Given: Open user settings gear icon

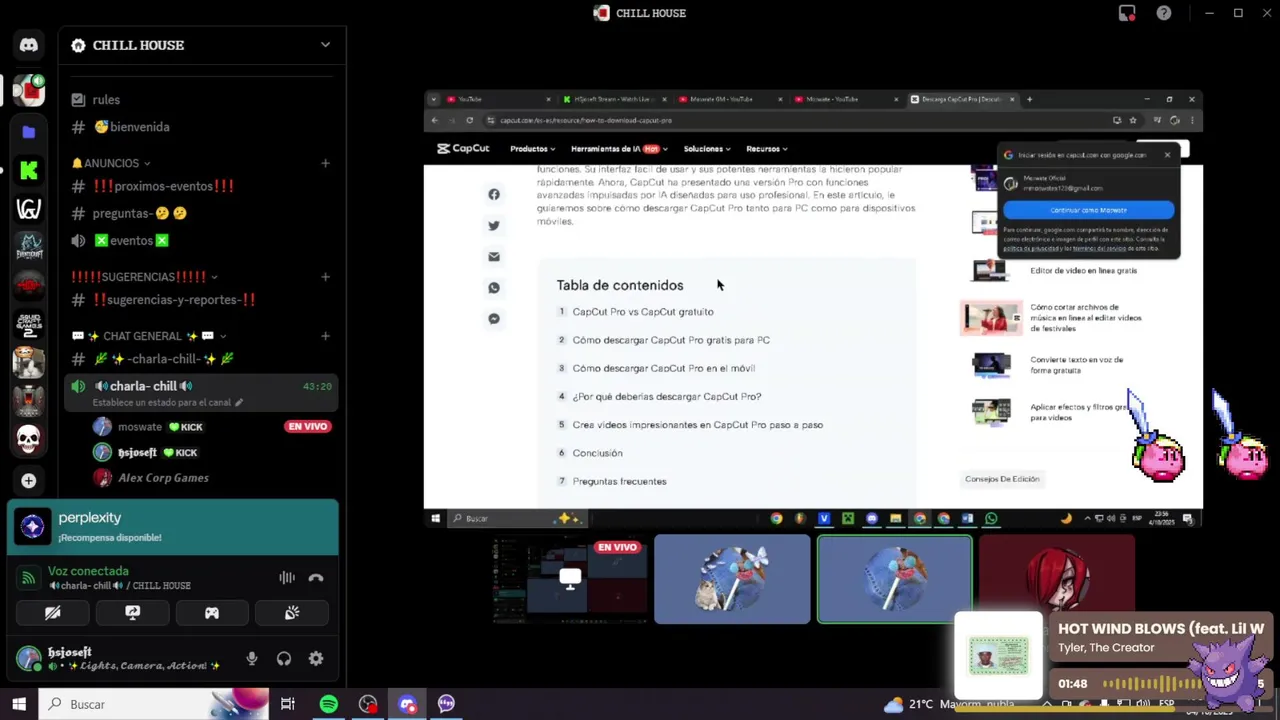Looking at the screenshot, I should point(316,659).
